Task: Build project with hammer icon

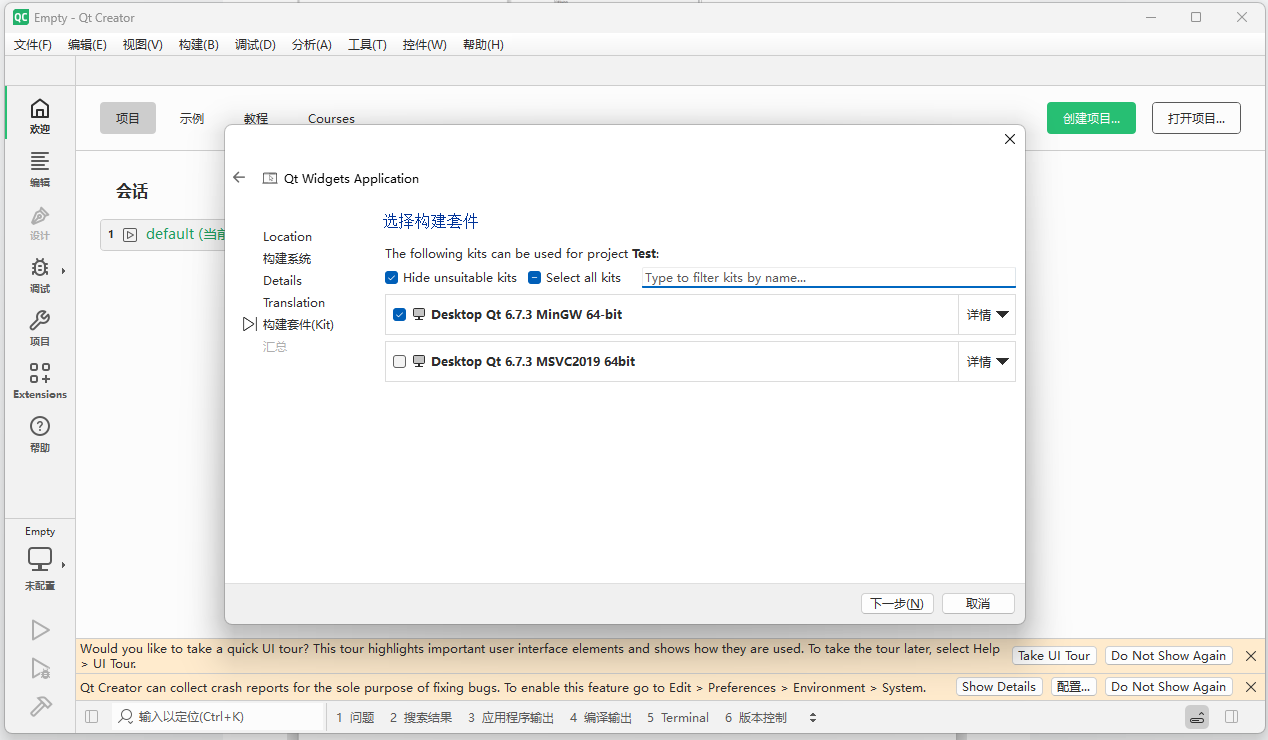Action: (x=40, y=706)
